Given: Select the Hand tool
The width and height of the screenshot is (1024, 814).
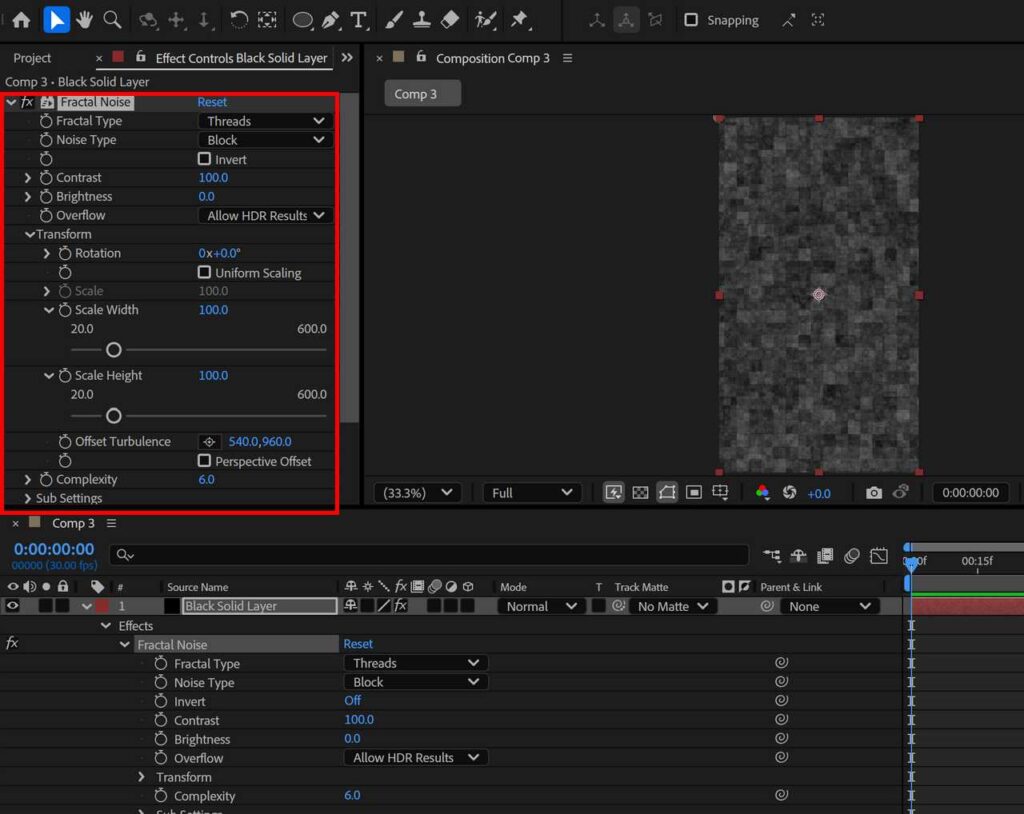Looking at the screenshot, I should point(84,20).
